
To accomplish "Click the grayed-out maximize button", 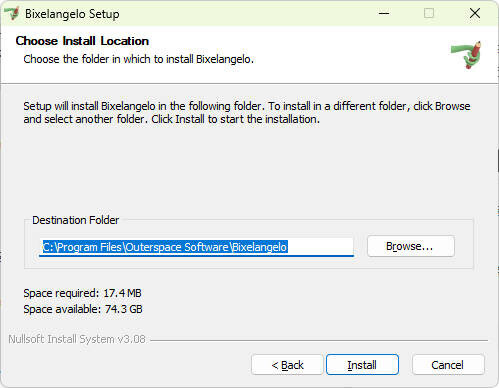I will point(429,13).
